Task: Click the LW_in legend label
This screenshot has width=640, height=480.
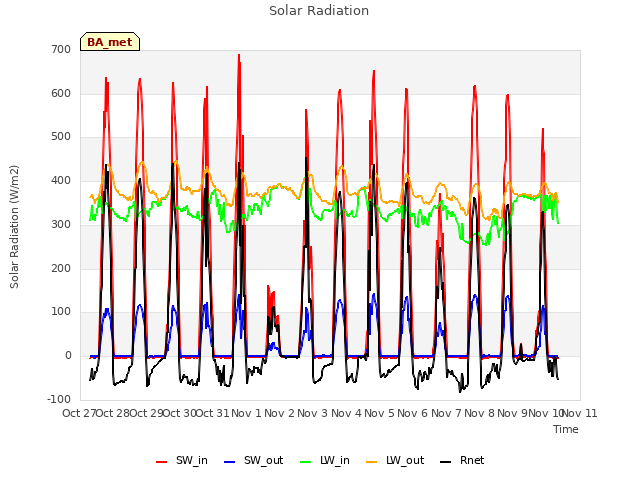Action: 335,460
